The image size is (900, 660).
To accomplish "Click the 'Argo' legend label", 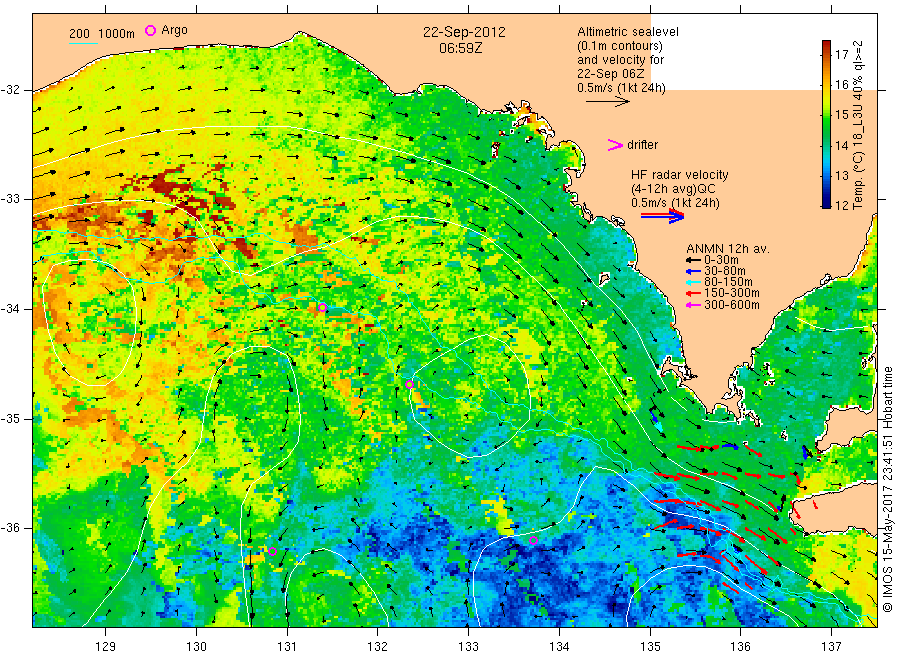I will pyautogui.click(x=174, y=30).
